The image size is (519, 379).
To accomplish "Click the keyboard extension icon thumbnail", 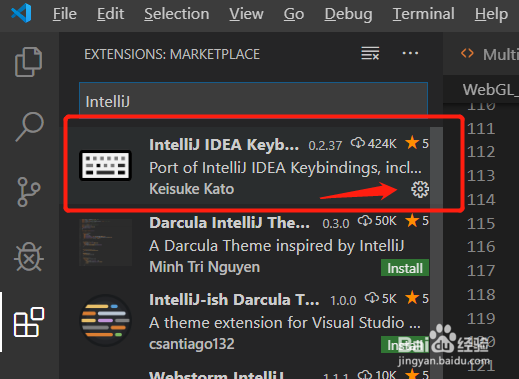I will (105, 165).
